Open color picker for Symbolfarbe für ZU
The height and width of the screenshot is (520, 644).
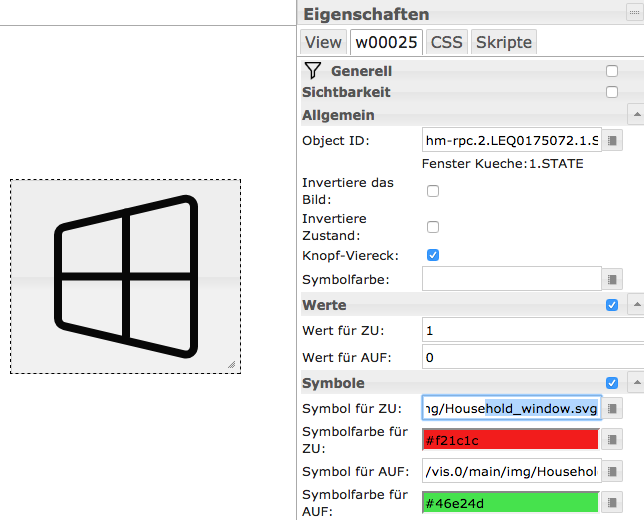pos(613,440)
